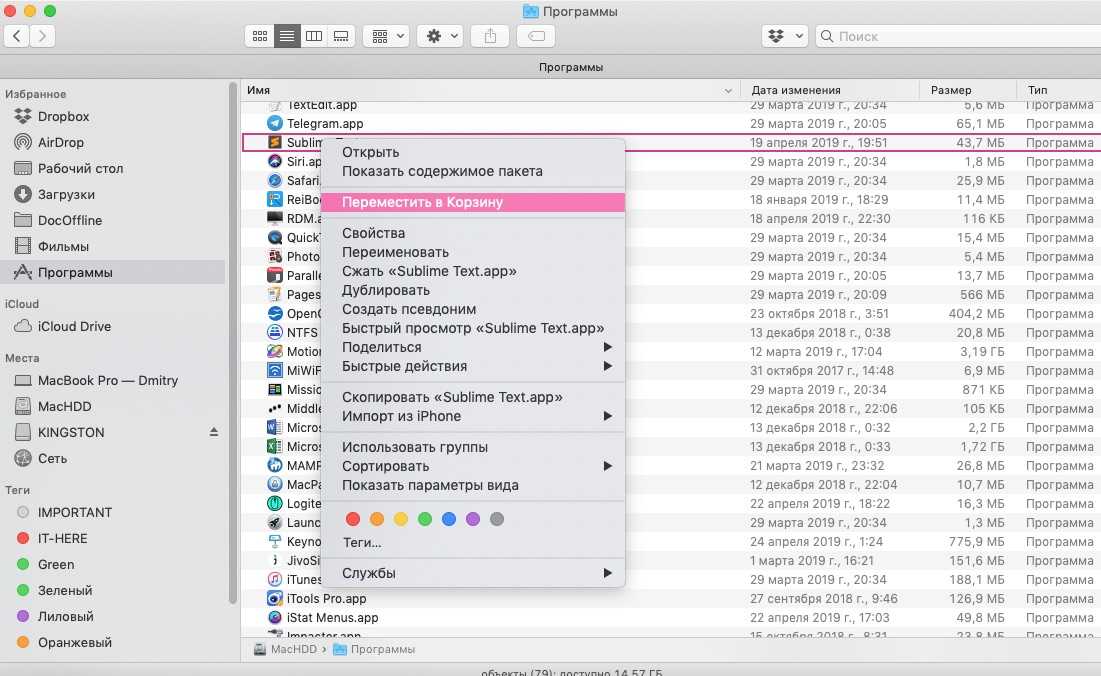Screen dimensions: 1101x676
Task: Click Программы in the path bar
Action: [x=374, y=649]
